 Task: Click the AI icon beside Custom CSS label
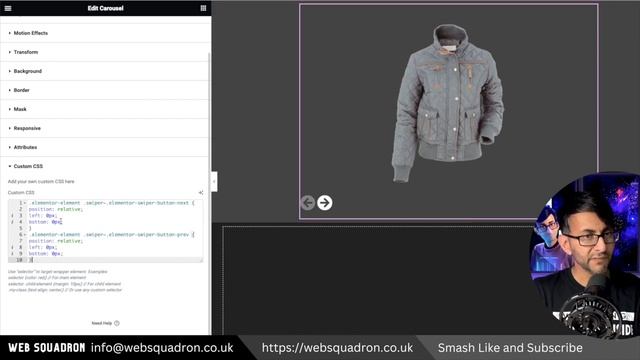tap(200, 193)
